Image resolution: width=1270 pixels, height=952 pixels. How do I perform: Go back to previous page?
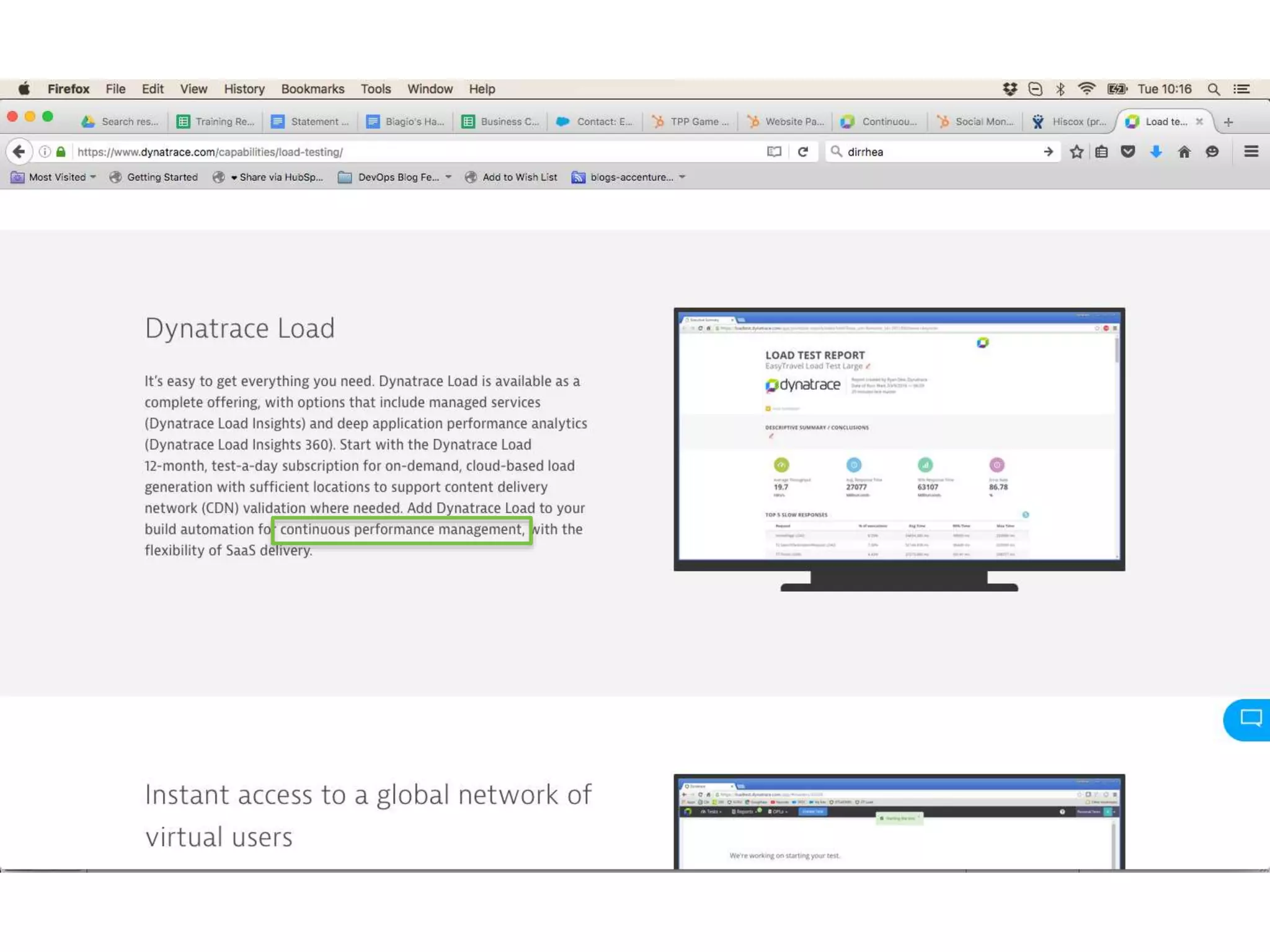click(19, 151)
